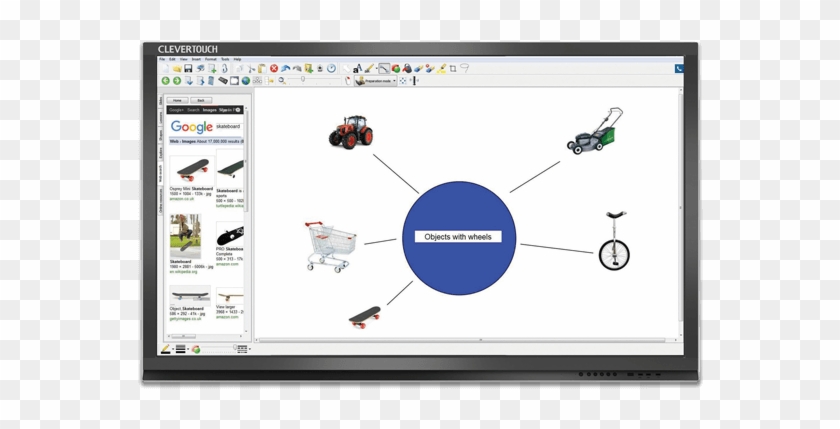Switch to the Shapes side tab
Viewport: 840px width, 429px height.
(x=160, y=135)
